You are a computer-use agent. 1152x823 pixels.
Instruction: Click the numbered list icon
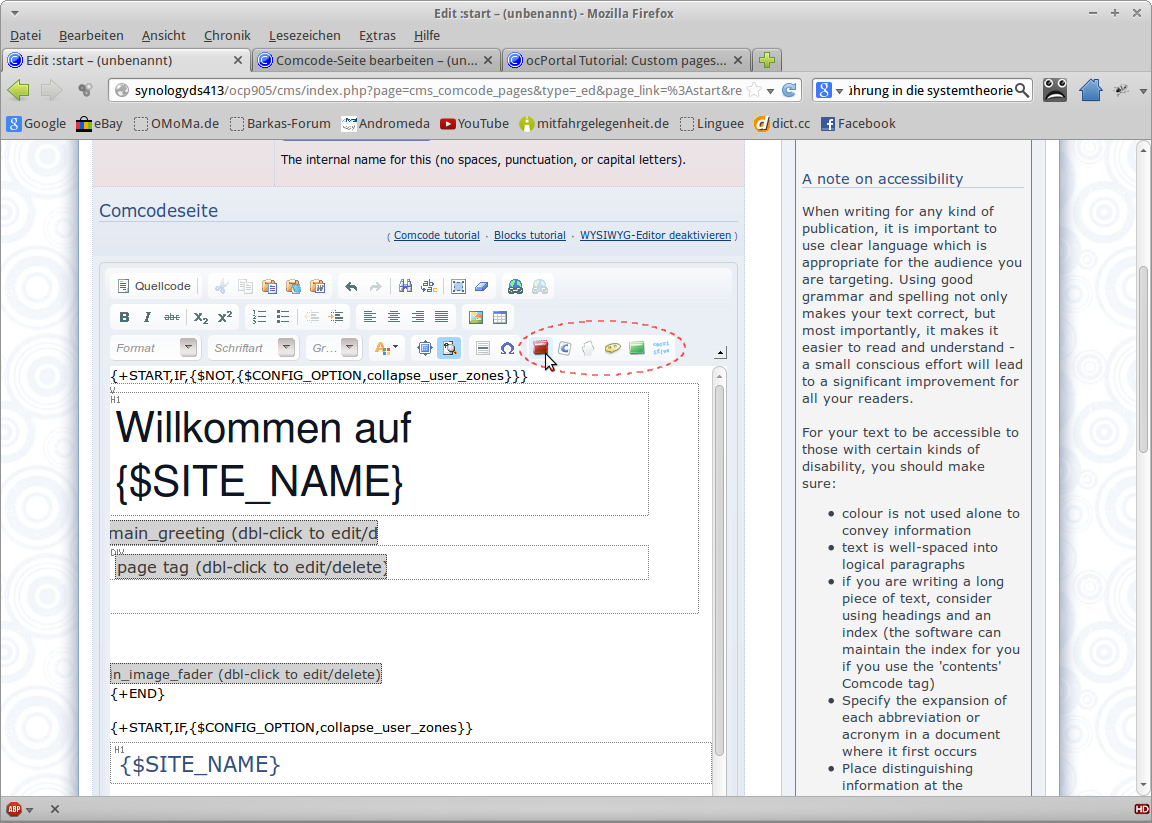pyautogui.click(x=260, y=317)
